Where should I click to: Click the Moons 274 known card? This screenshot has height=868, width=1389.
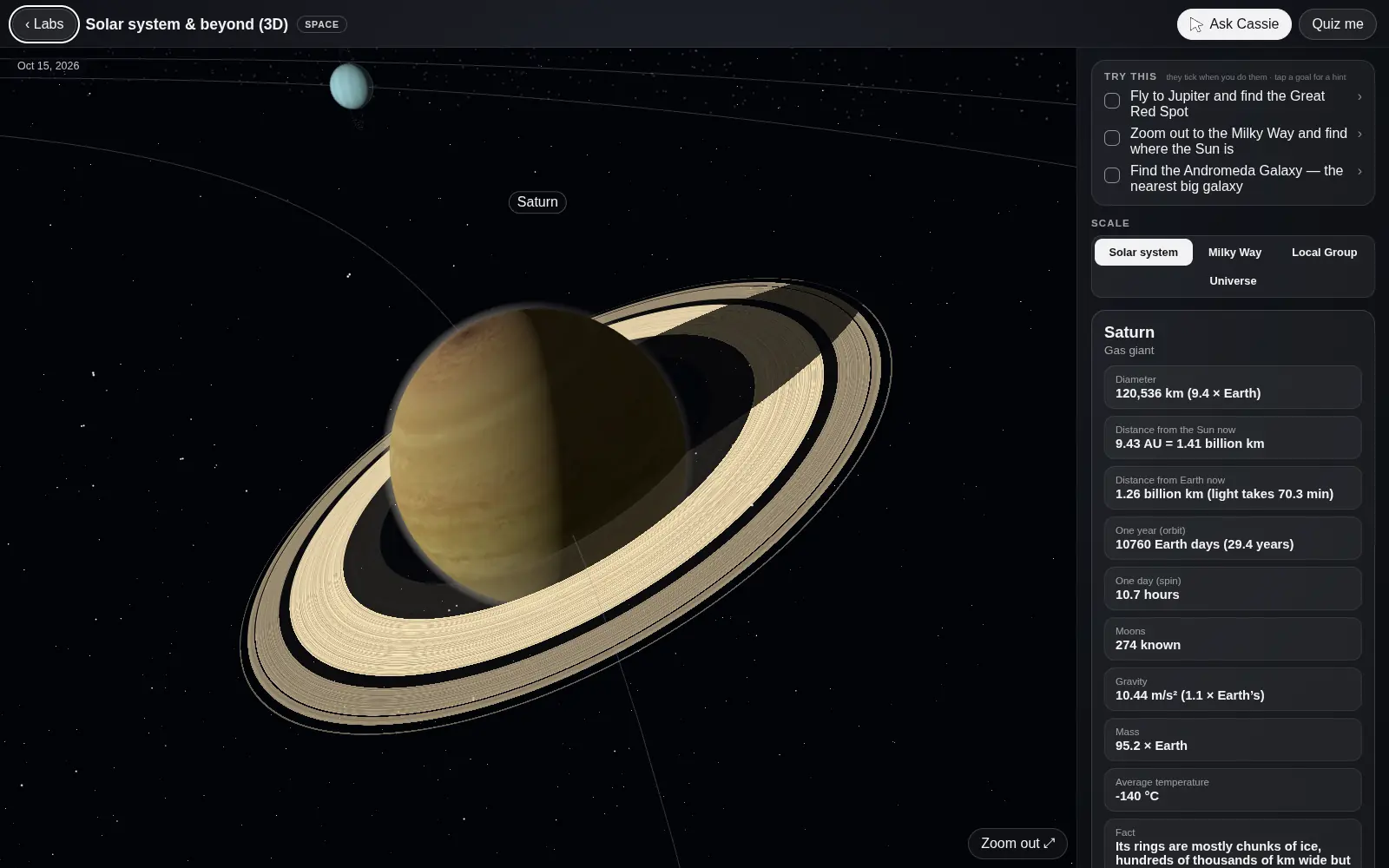click(1233, 639)
